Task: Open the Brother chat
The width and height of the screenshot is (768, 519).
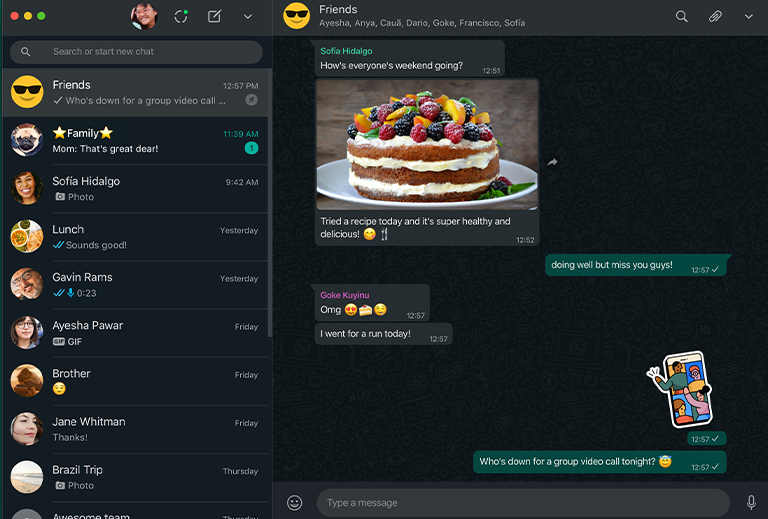Action: point(137,381)
